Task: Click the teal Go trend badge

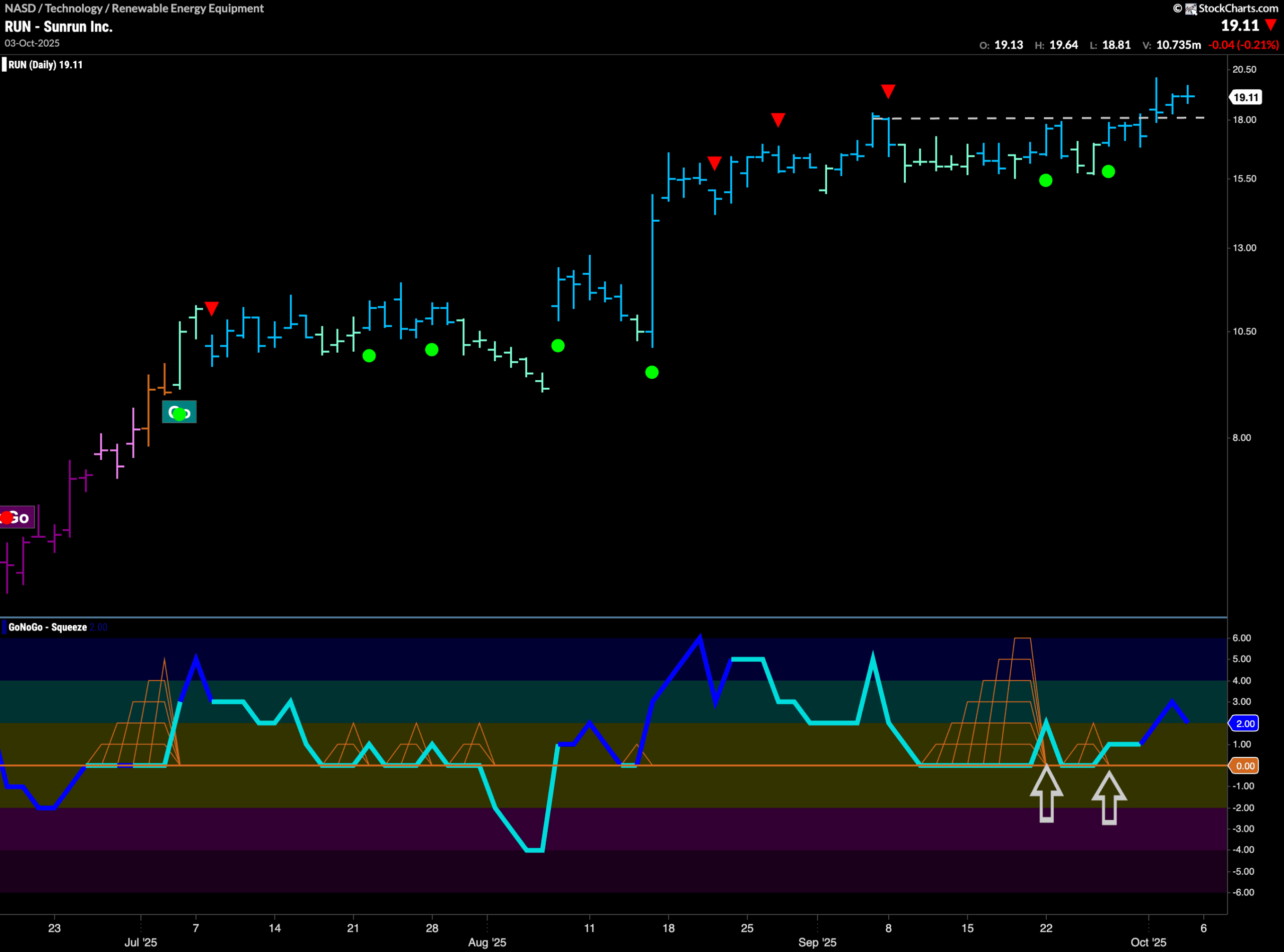Action: (179, 412)
